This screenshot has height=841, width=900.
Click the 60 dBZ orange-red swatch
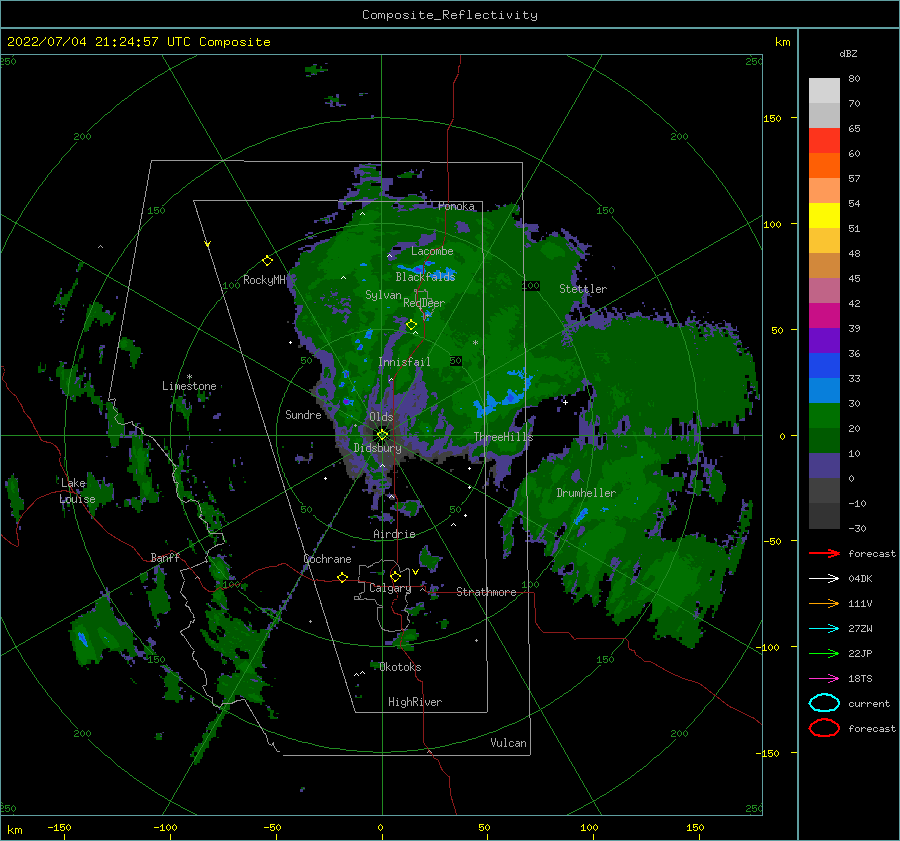coord(824,166)
